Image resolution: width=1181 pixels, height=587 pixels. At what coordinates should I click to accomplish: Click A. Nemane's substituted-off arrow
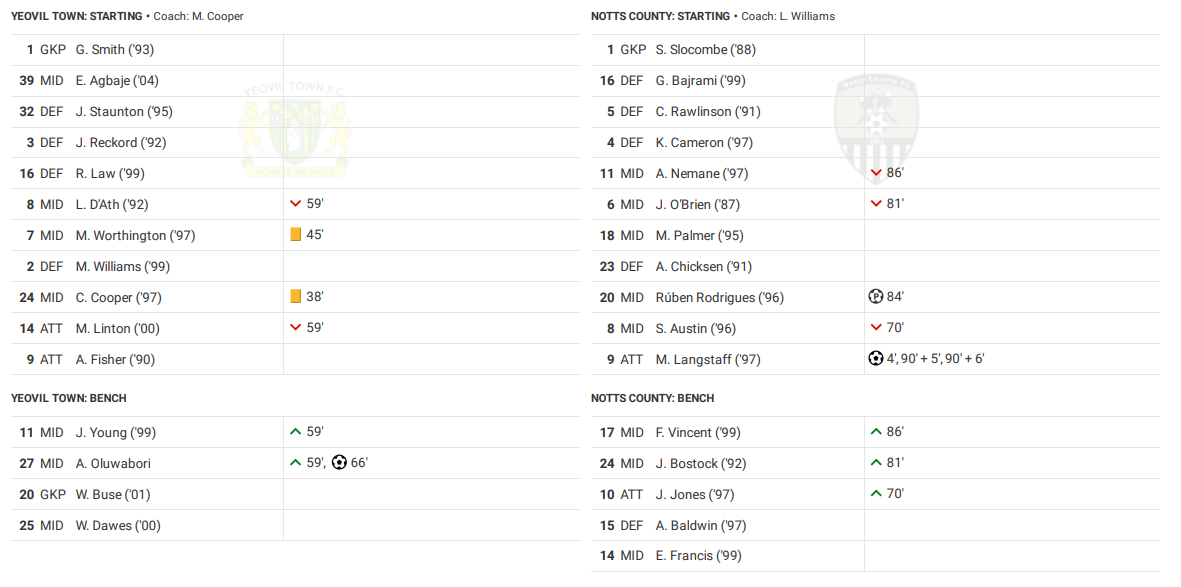point(876,173)
